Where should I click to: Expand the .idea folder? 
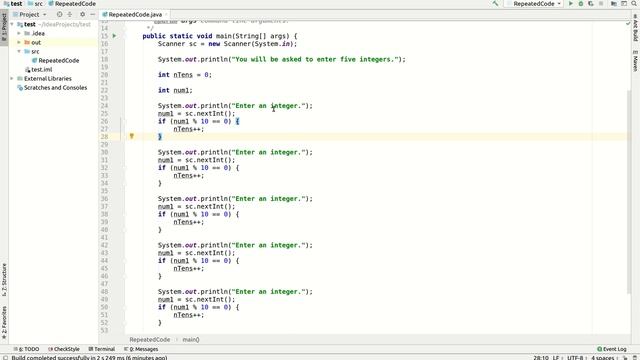pyautogui.click(x=19, y=33)
